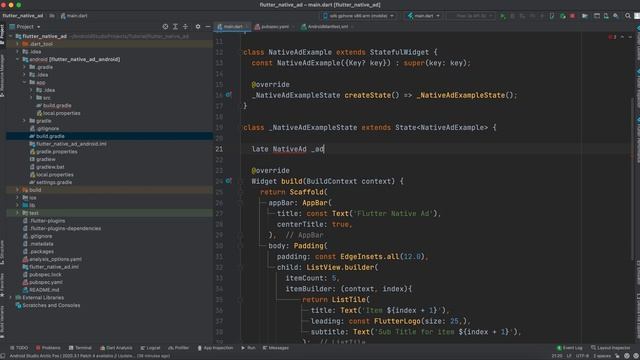Screen dimensions: 640x360
Task: Click Select Opened File target icon
Action: 165,27
